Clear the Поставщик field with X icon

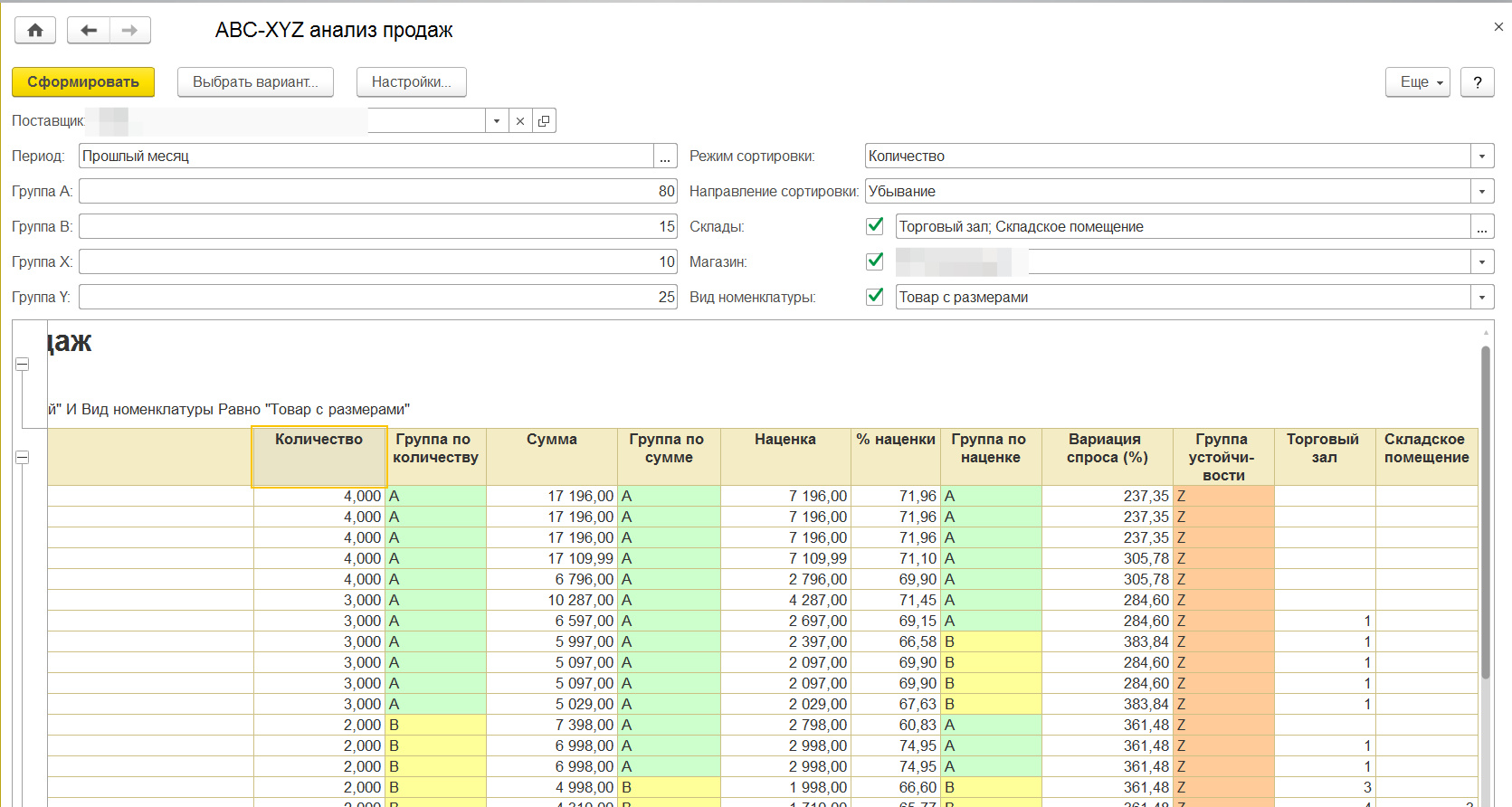tap(520, 121)
